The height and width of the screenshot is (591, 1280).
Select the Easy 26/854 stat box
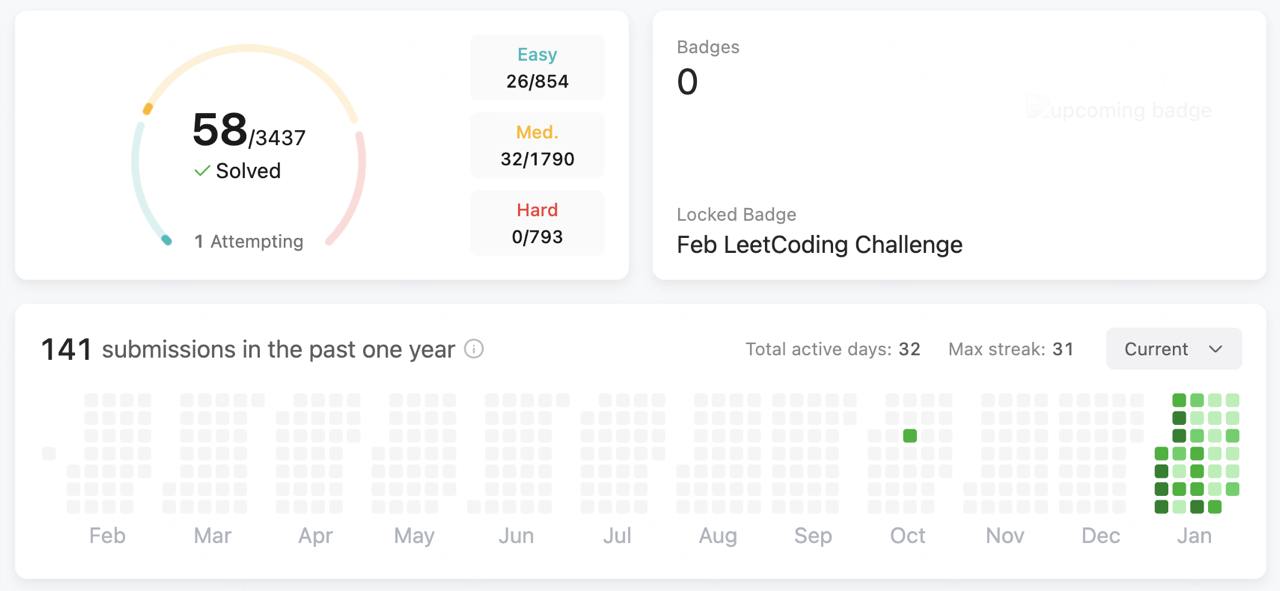537,68
